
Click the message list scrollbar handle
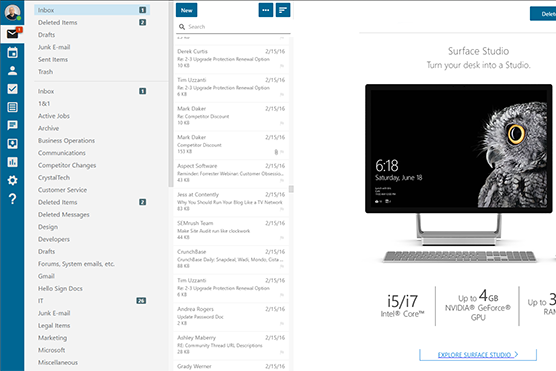click(291, 189)
